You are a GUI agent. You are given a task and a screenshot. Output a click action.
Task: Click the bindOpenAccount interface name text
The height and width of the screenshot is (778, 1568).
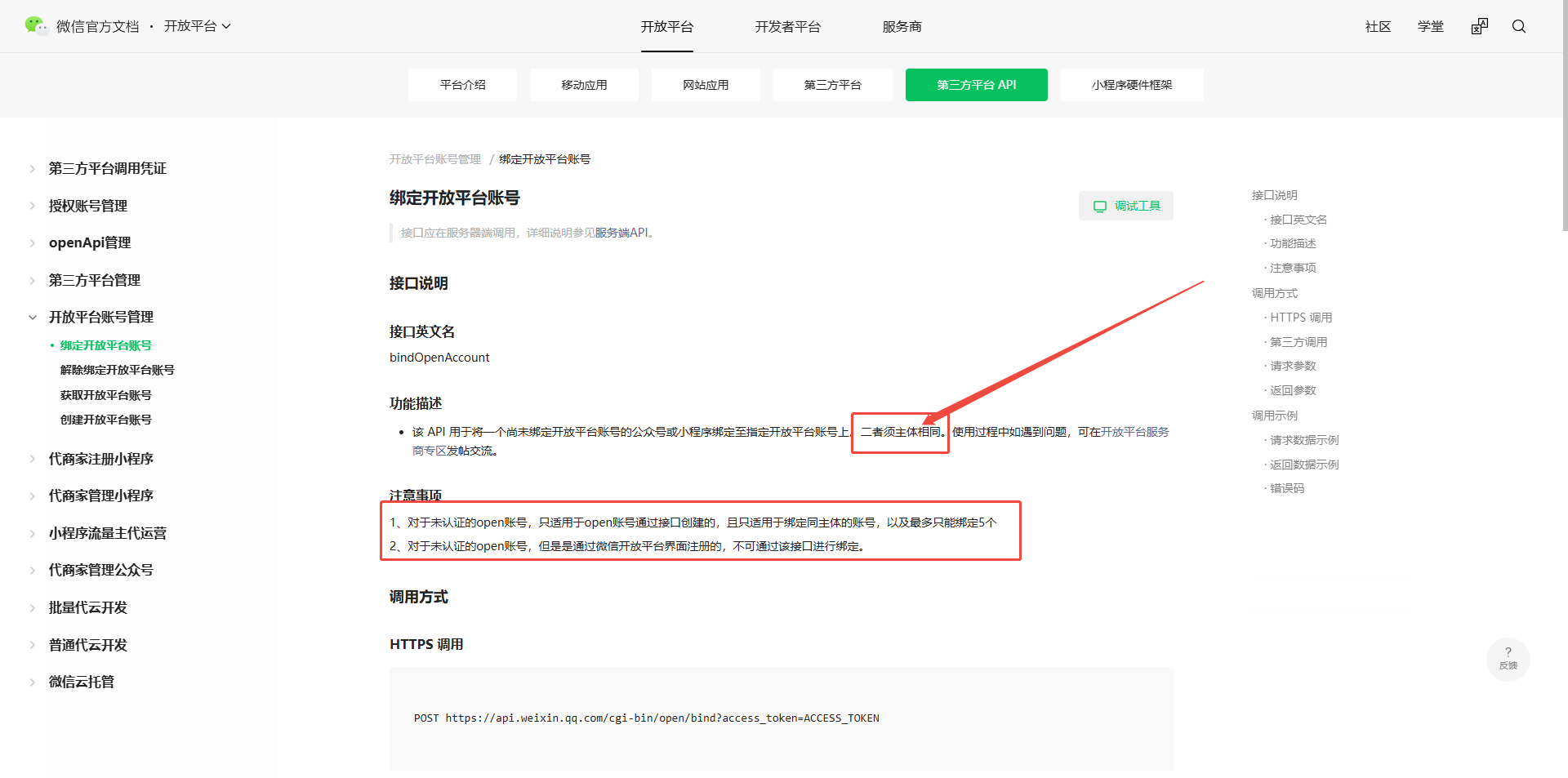[x=439, y=358]
